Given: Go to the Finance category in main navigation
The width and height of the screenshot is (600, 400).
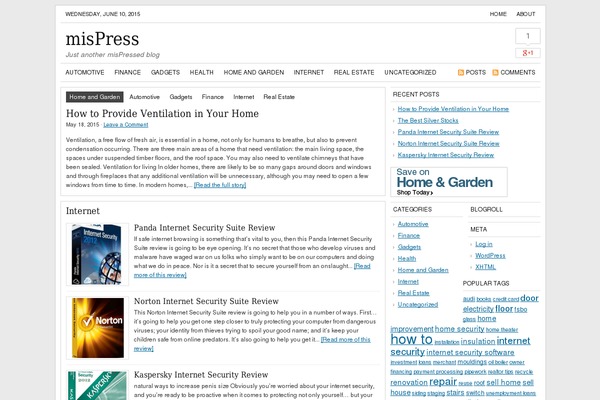Looking at the screenshot, I should tap(127, 72).
